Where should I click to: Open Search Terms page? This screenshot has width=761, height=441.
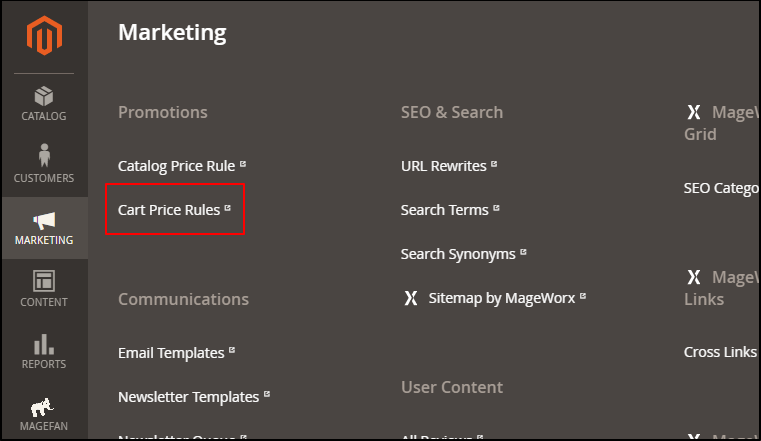click(445, 210)
